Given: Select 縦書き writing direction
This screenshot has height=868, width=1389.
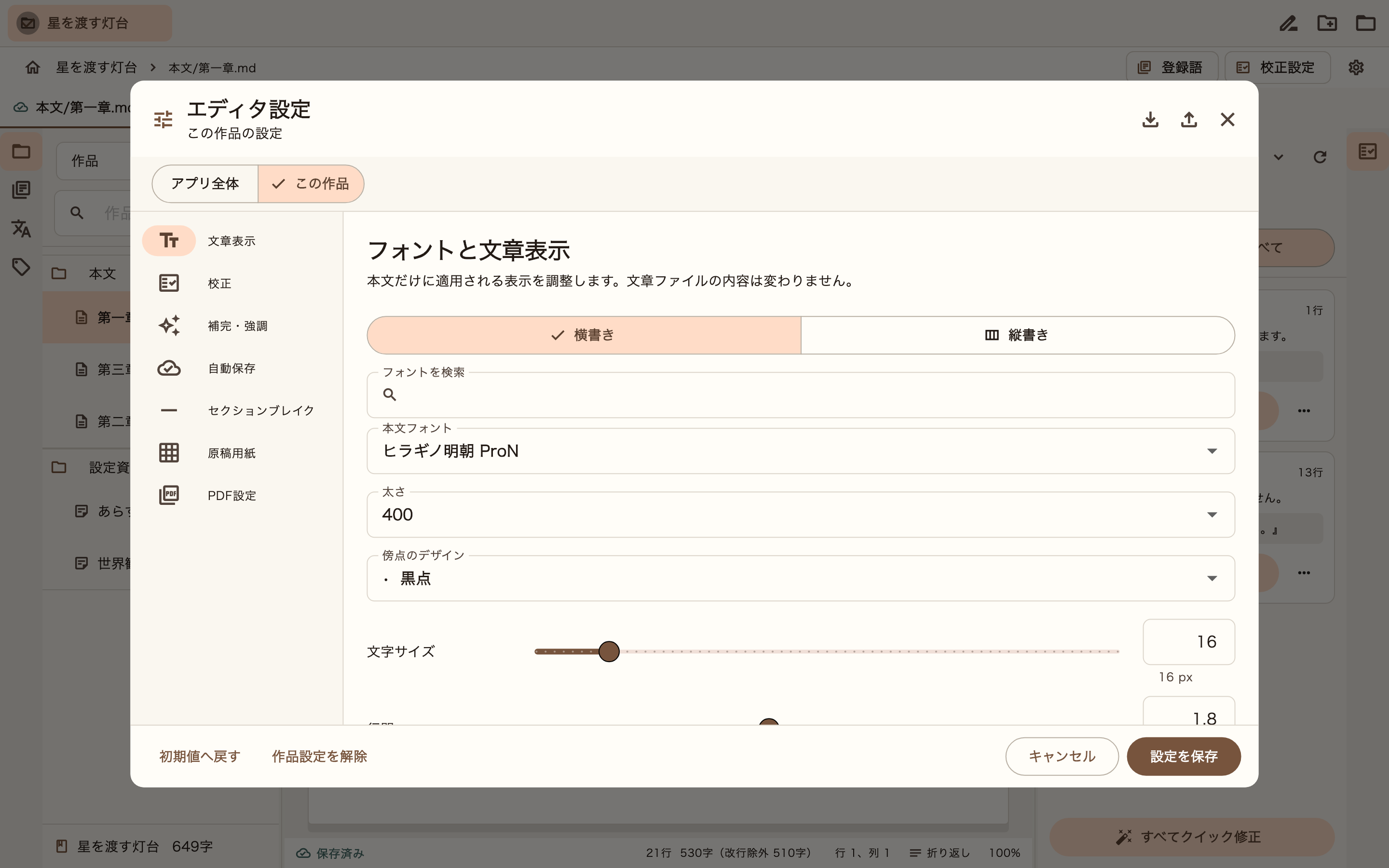Looking at the screenshot, I should (x=1018, y=335).
